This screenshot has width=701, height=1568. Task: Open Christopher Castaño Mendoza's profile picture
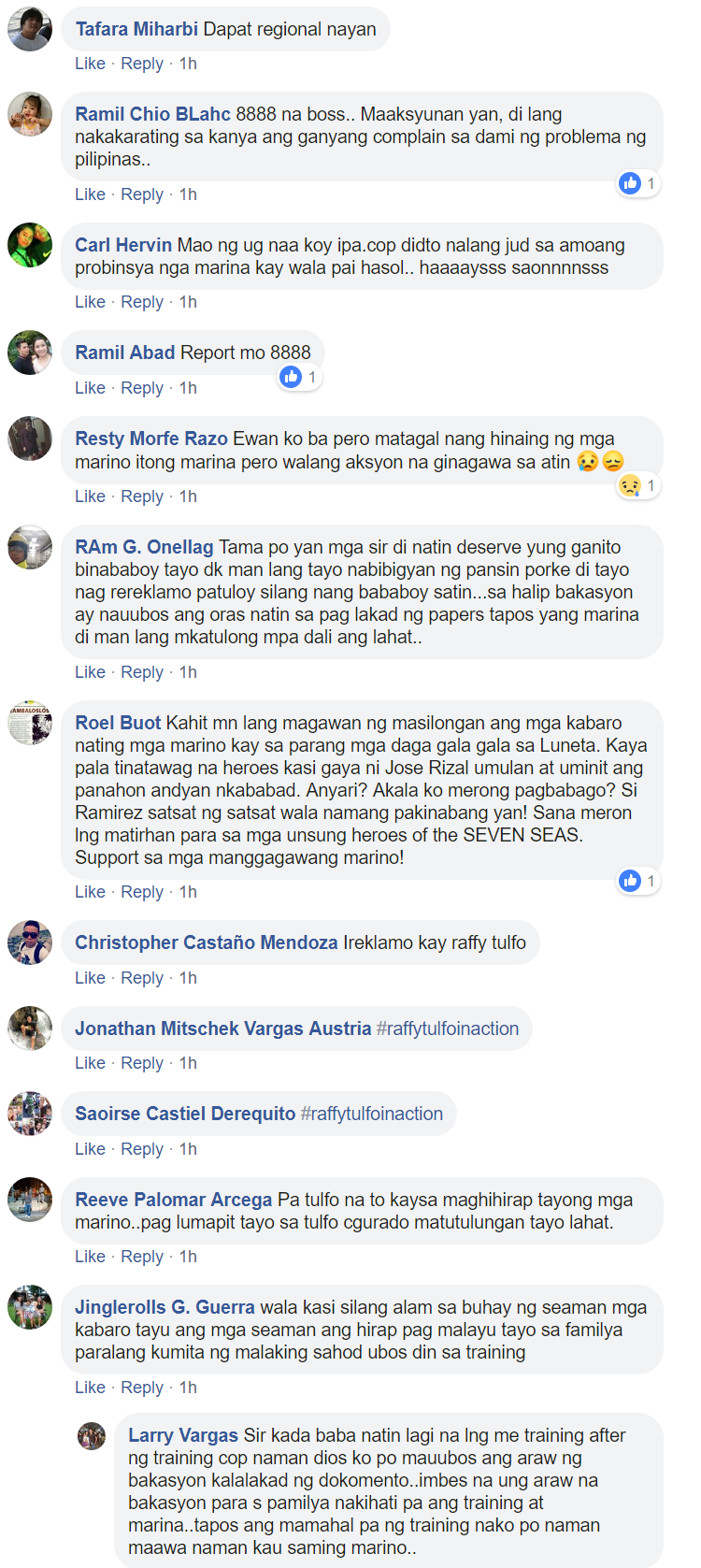click(30, 942)
